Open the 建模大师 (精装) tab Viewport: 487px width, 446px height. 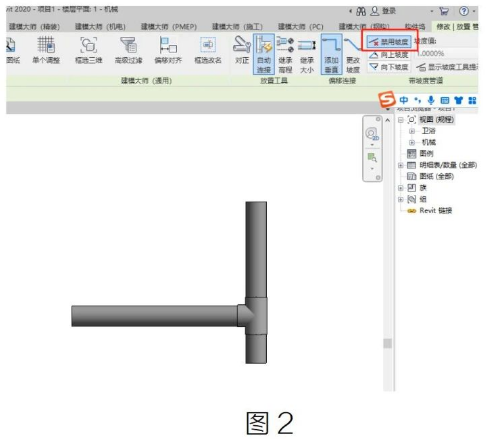click(x=34, y=27)
